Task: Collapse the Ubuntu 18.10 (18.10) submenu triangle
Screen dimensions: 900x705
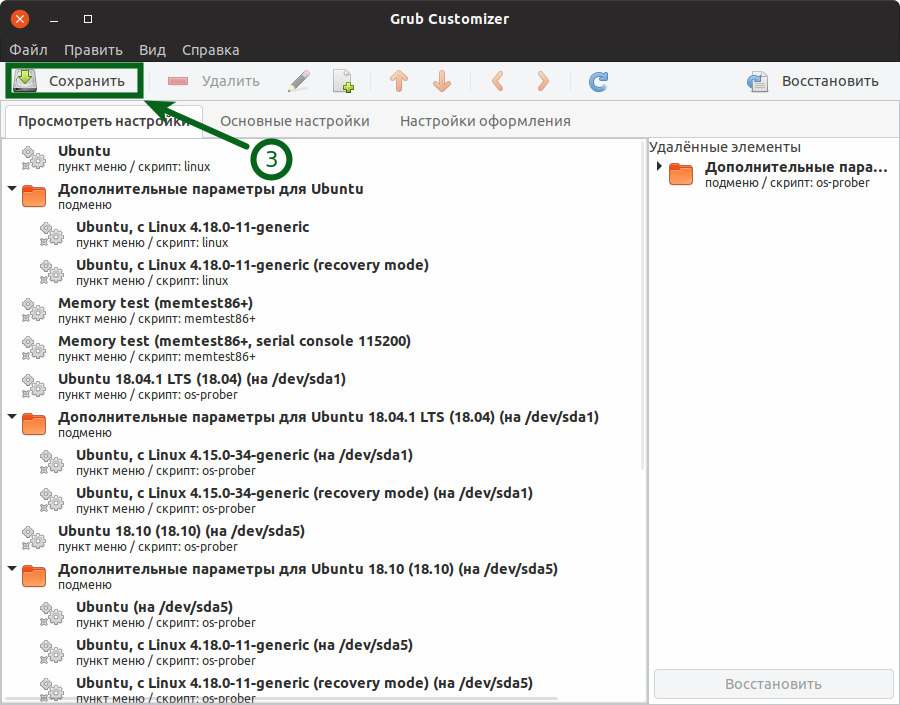Action: (x=12, y=568)
